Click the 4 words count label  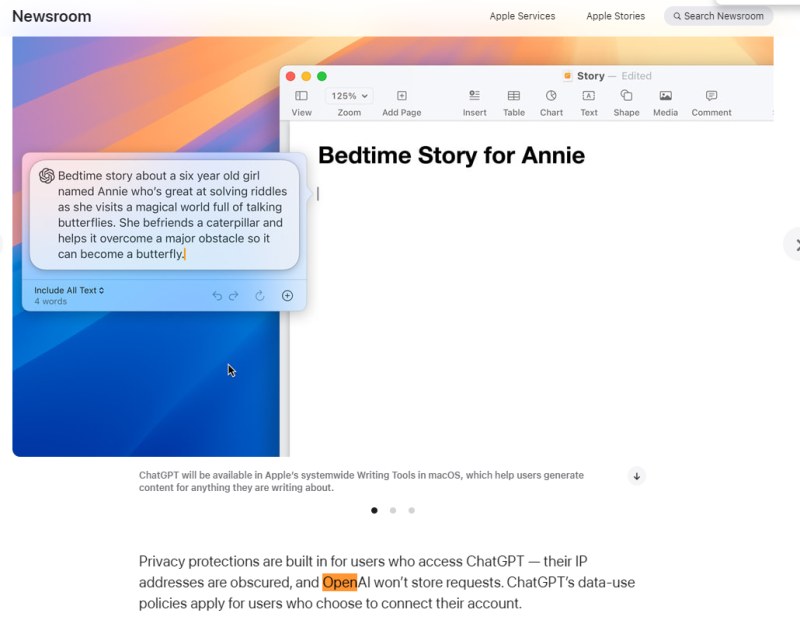point(51,302)
